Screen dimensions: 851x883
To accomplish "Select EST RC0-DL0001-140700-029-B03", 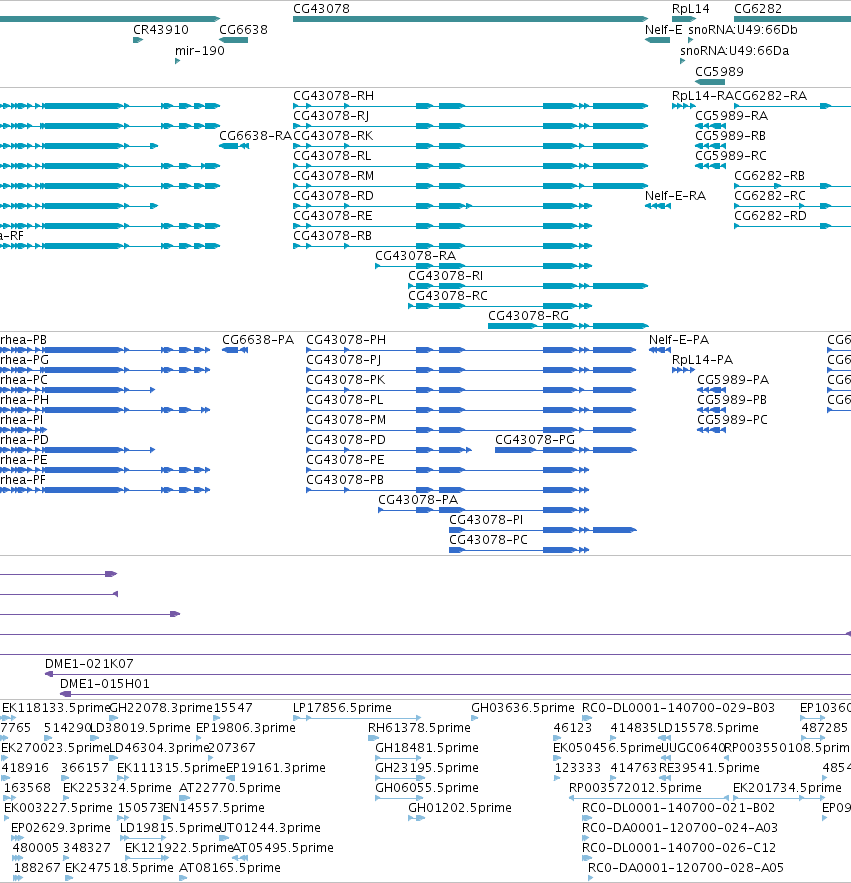I will tap(678, 707).
